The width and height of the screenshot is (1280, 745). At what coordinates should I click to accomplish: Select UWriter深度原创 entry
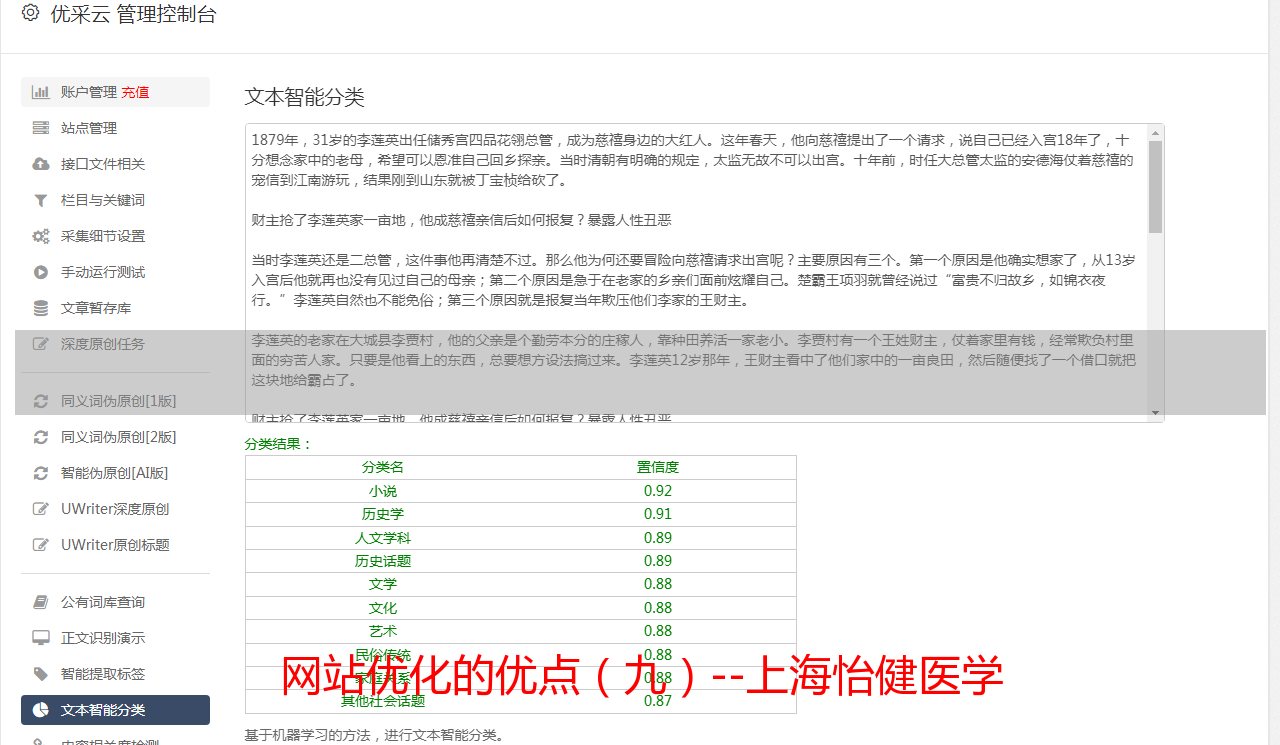115,509
